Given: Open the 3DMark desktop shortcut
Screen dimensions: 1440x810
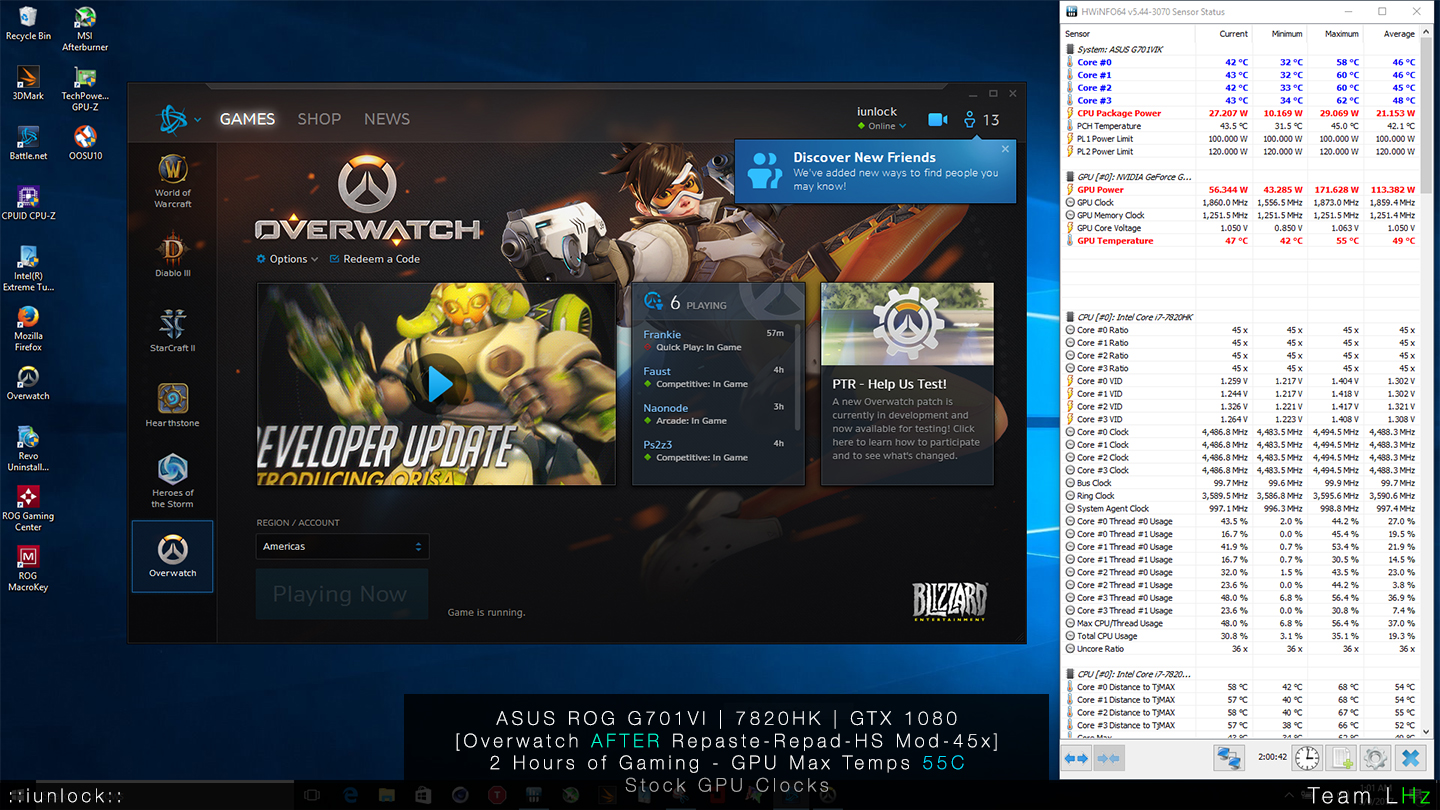Looking at the screenshot, I should click(x=28, y=82).
